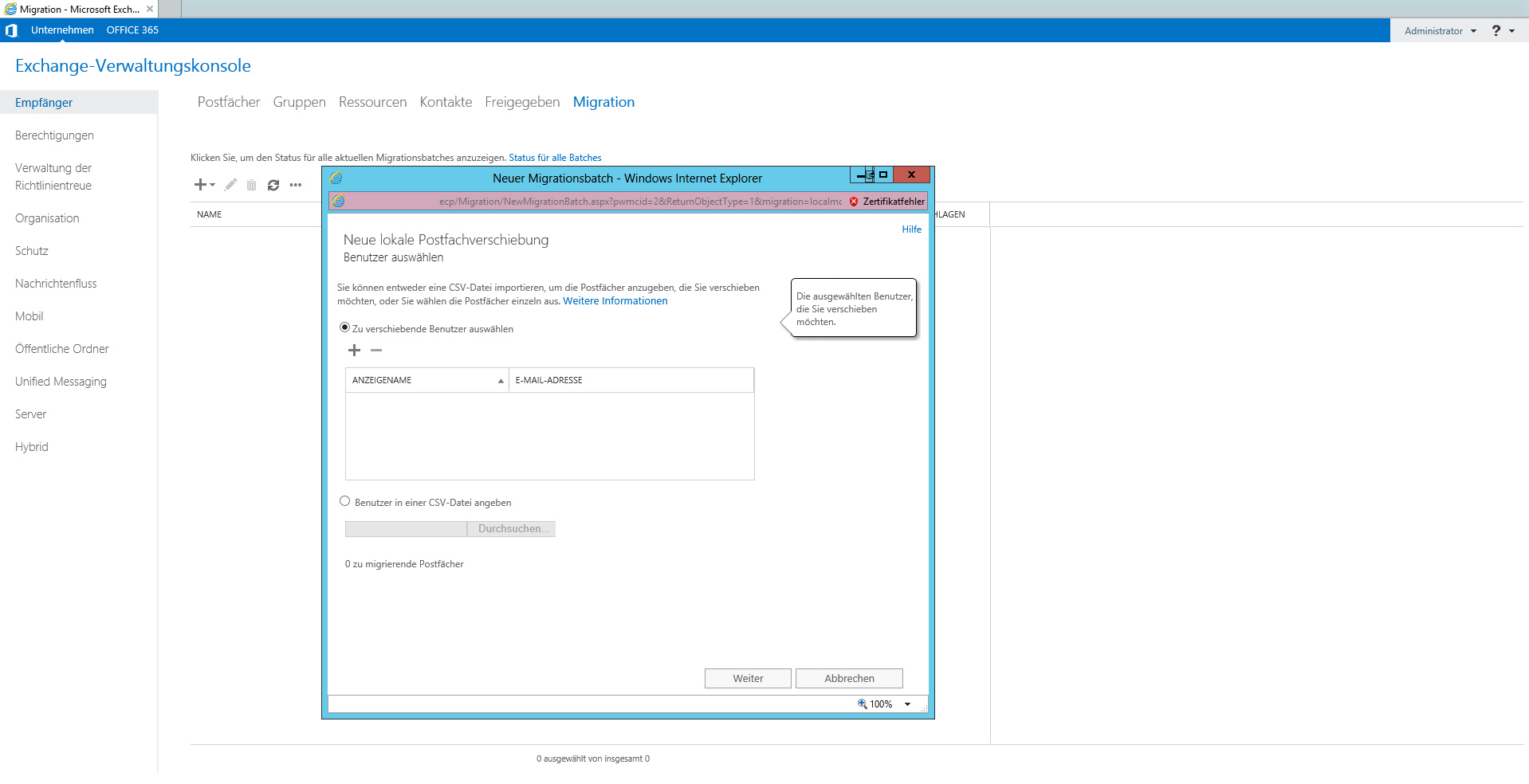Click the refresh icon in migration toolbar

pyautogui.click(x=273, y=185)
